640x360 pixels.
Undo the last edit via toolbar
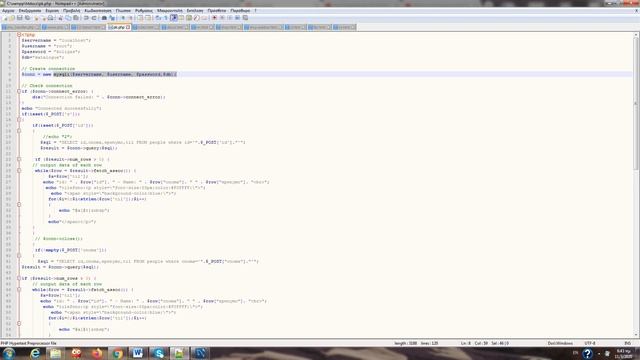click(87, 18)
